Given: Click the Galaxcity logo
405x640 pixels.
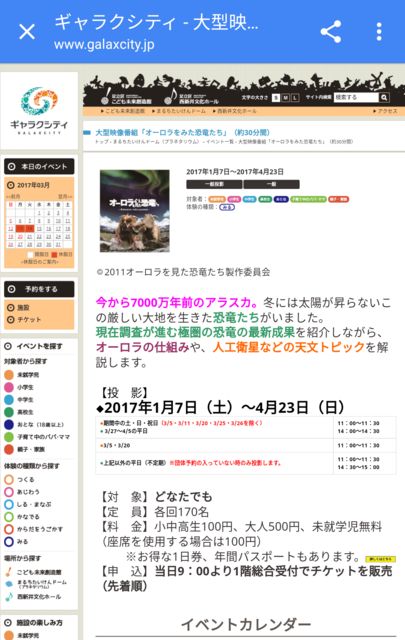Looking at the screenshot, I should 39,111.
